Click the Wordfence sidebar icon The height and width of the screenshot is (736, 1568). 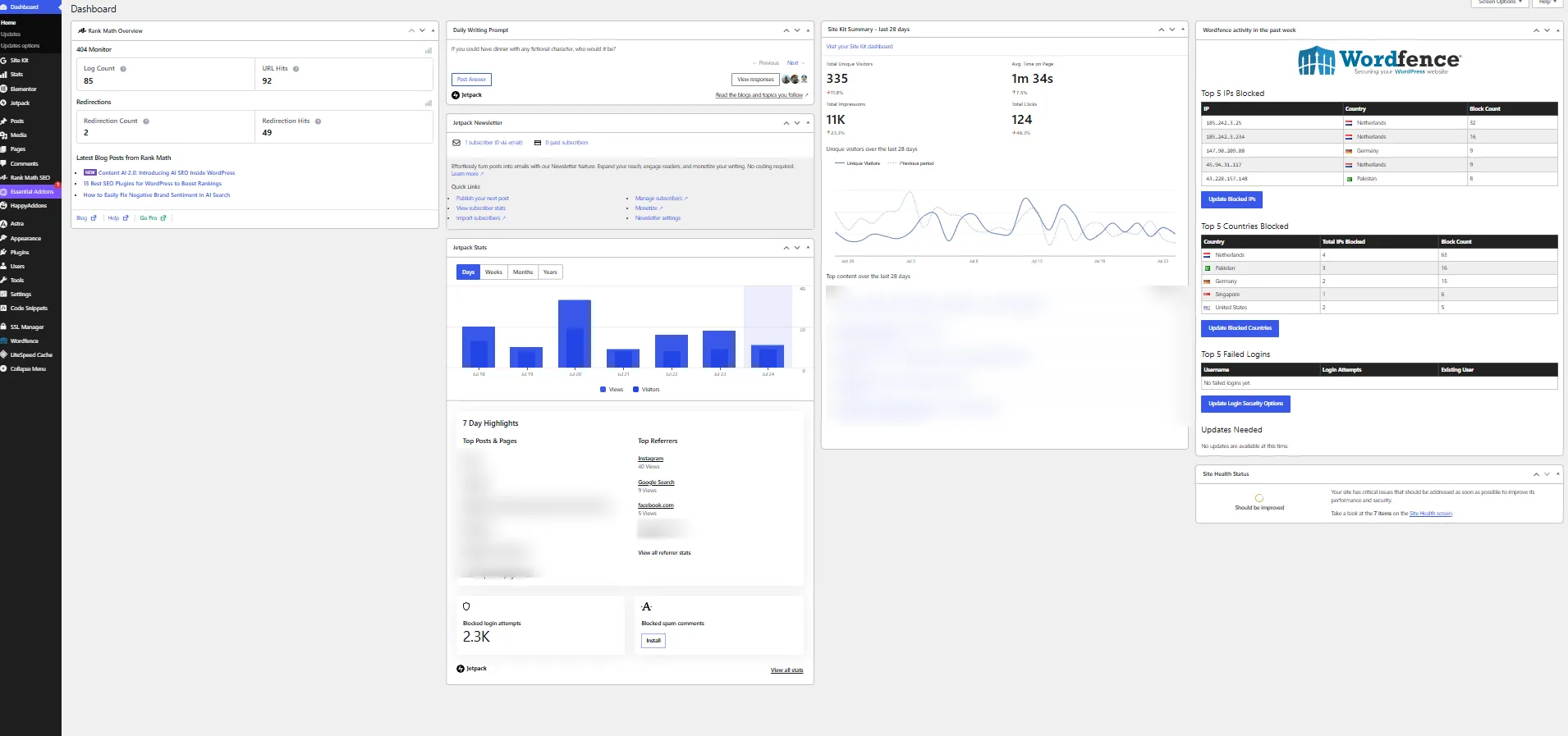pos(4,341)
